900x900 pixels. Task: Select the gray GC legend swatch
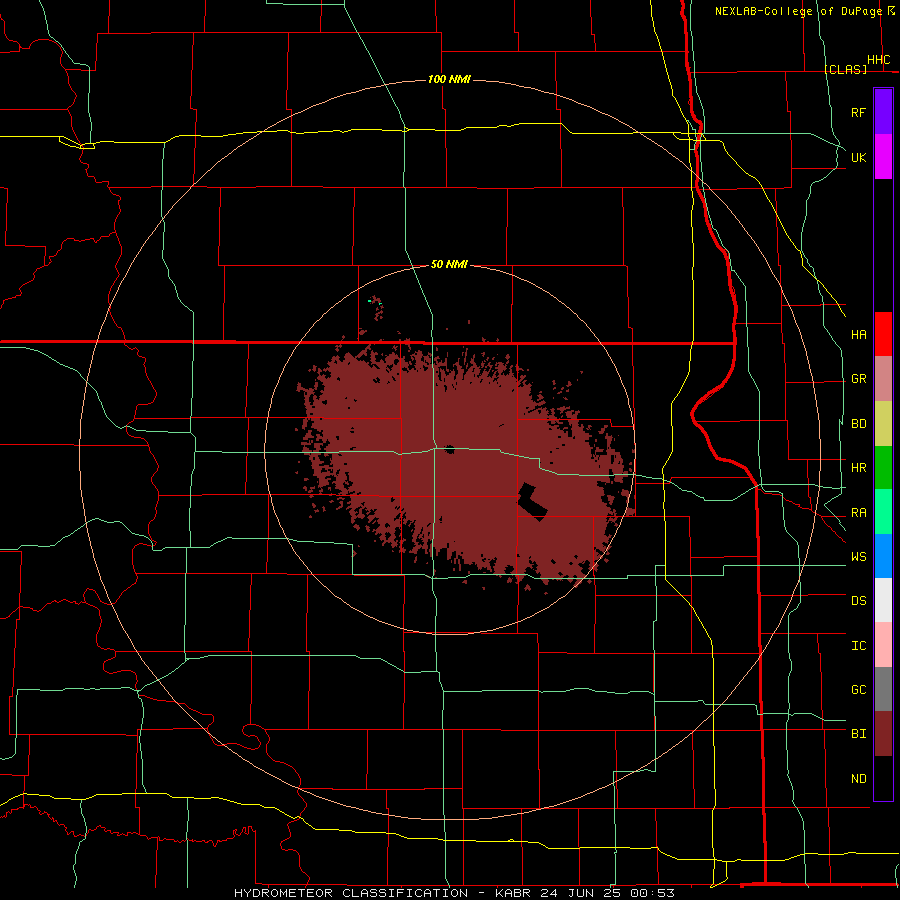click(883, 689)
